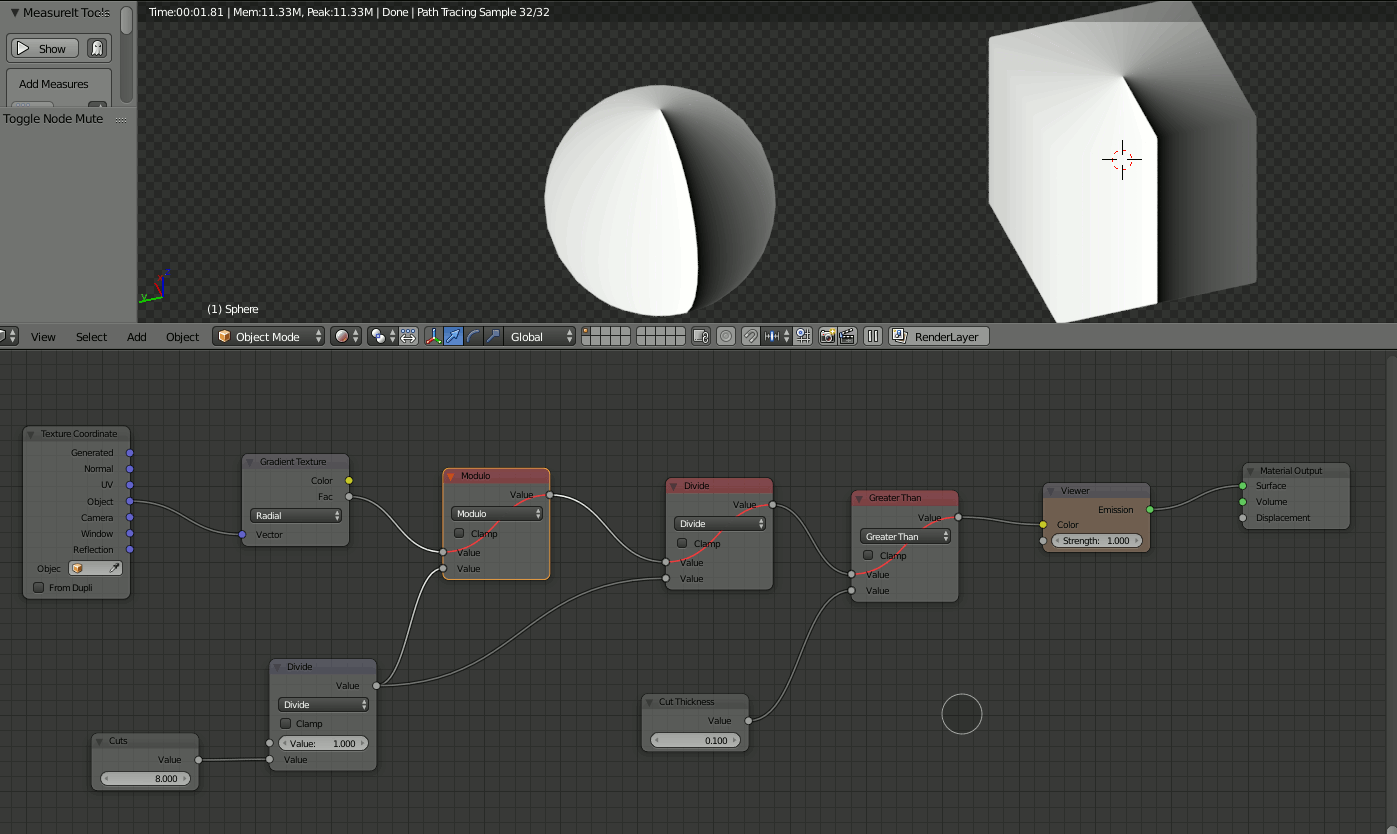
Task: Enable the snap magnet icon
Action: pyautogui.click(x=749, y=336)
